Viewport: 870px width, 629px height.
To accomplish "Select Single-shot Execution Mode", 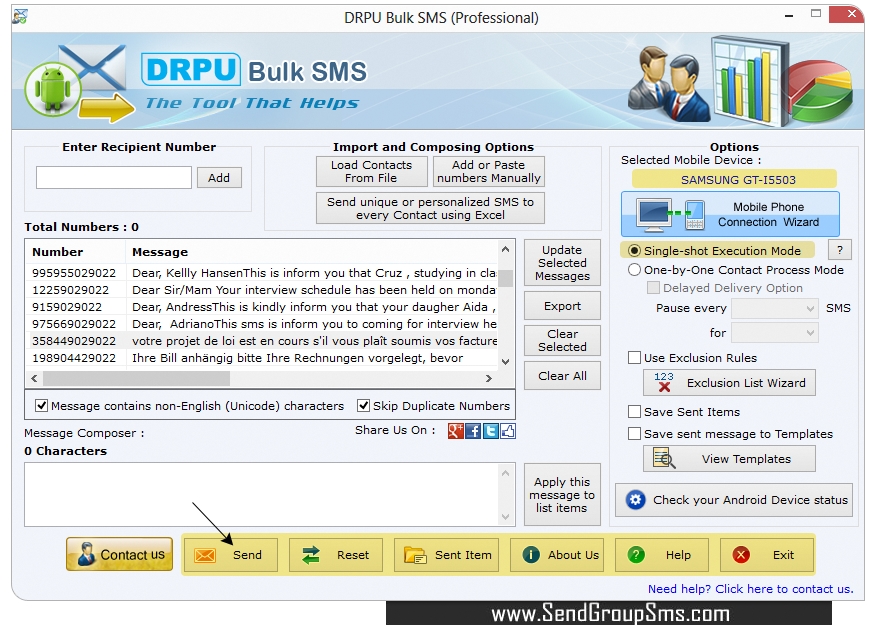I will point(634,251).
